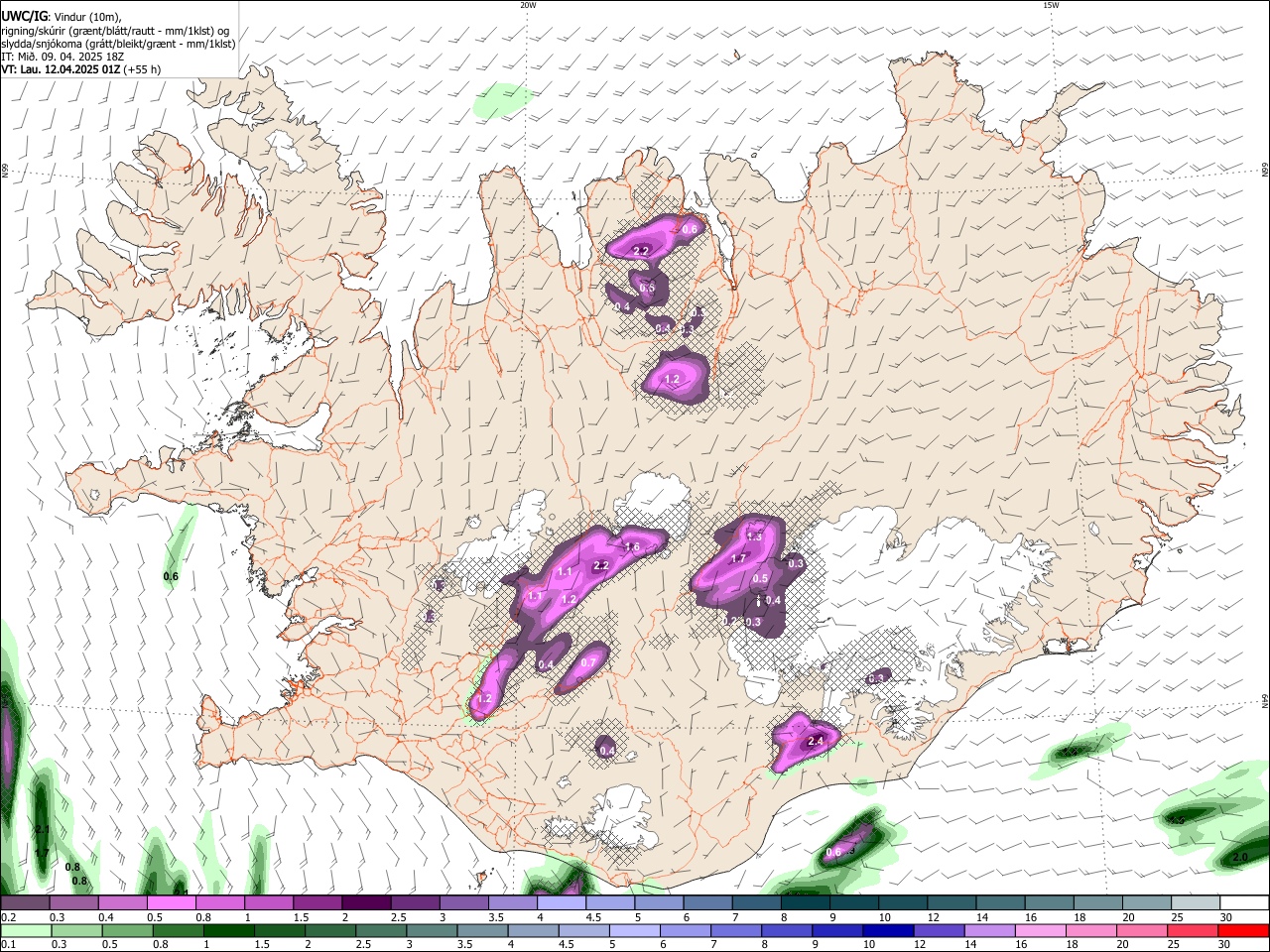The height and width of the screenshot is (952, 1270).
Task: Click the '20W' longitude label at top
Action: (528, 5)
